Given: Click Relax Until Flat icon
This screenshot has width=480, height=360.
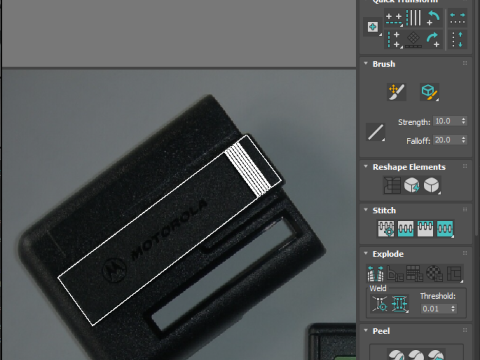Looking at the screenshot, I should coord(412,185).
